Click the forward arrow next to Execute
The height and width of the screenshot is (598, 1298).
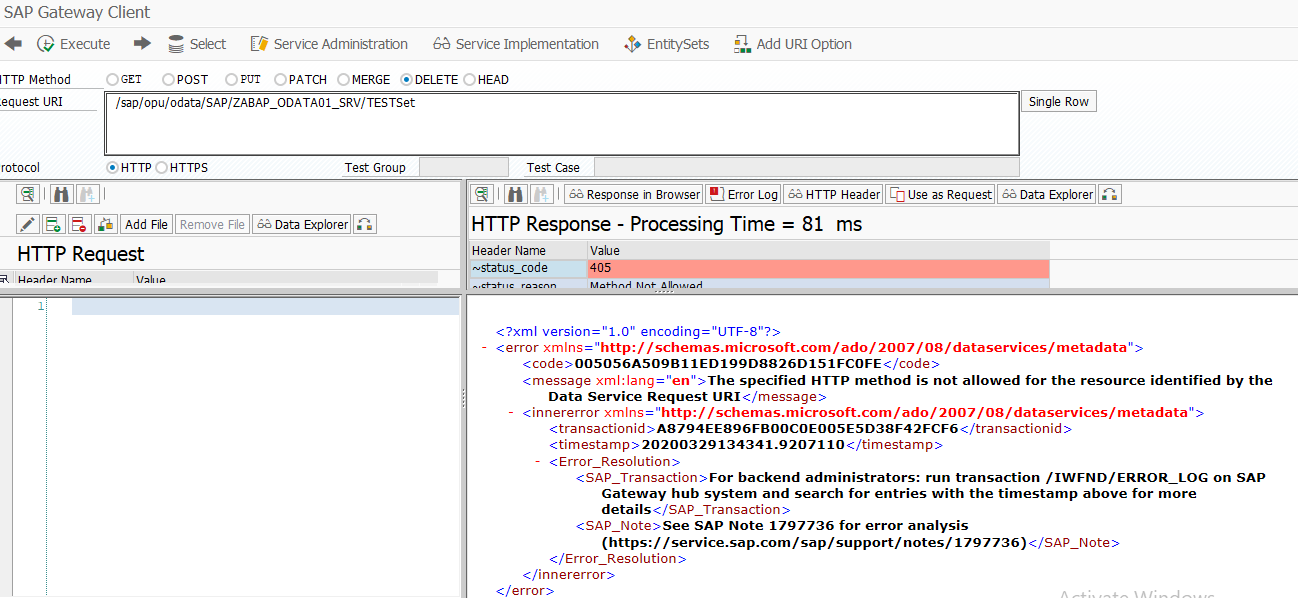coord(142,44)
